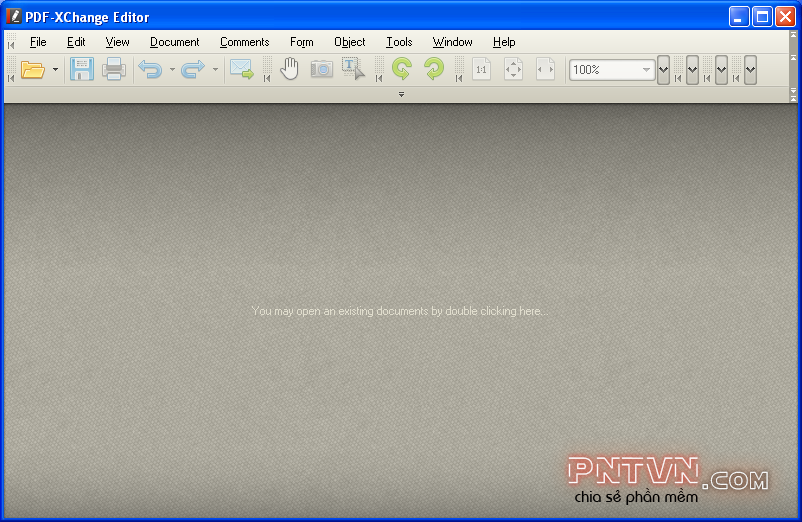The height and width of the screenshot is (522, 802).
Task: Rotate view clockwise with green arrow
Action: 434,69
